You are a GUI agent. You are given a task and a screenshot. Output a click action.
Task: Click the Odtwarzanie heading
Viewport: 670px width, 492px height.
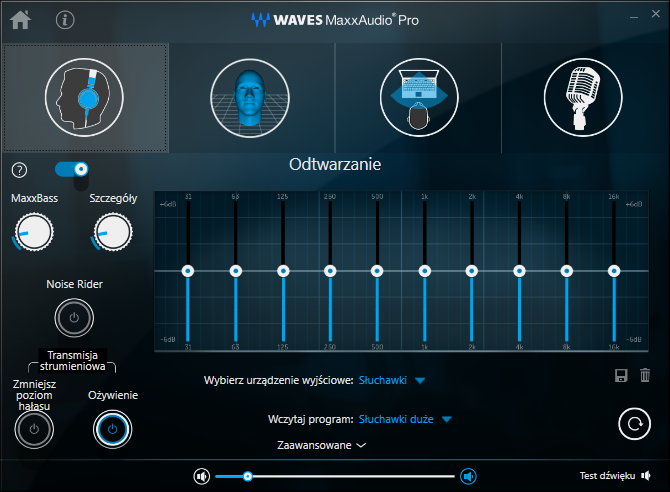tap(335, 165)
